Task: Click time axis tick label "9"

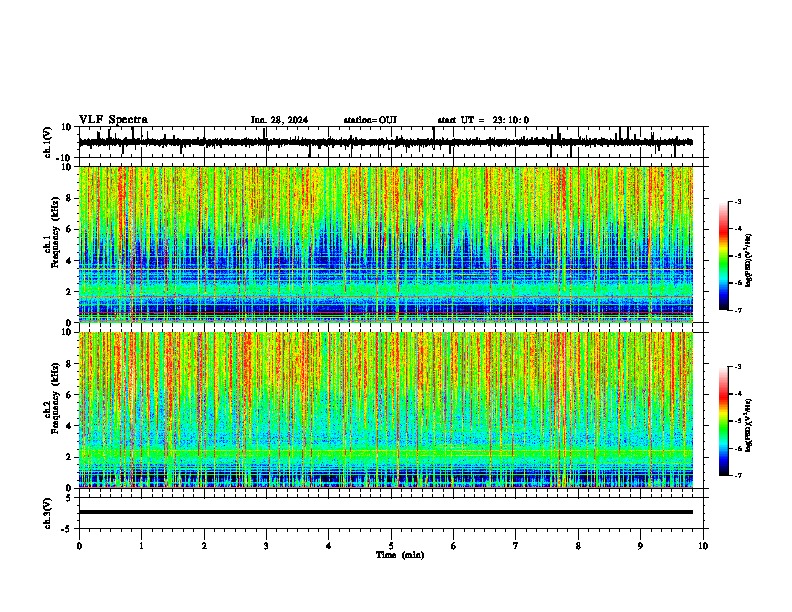Action: pos(640,546)
